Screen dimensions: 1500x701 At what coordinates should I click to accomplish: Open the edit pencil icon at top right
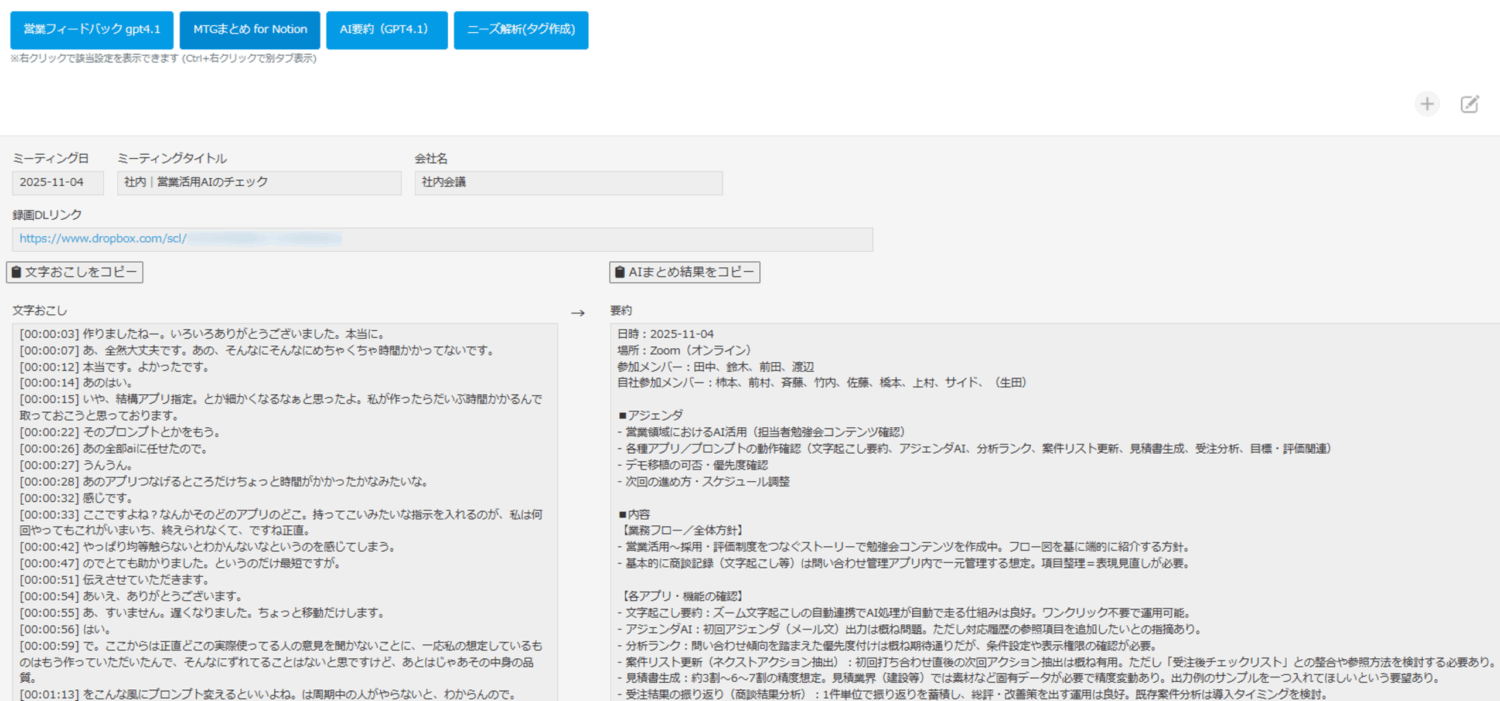(x=1469, y=103)
